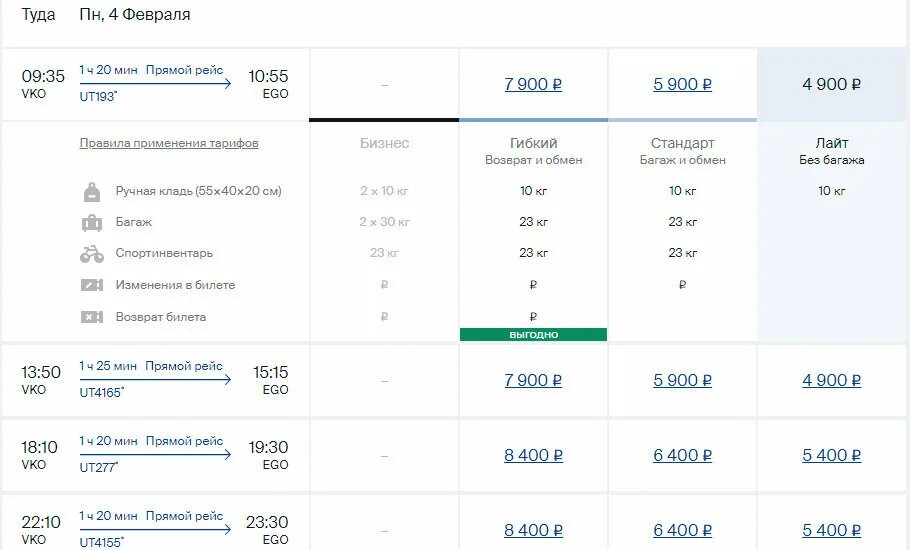Choose the selected 4 900 ₽ Лайт fare cell

pyautogui.click(x=832, y=85)
